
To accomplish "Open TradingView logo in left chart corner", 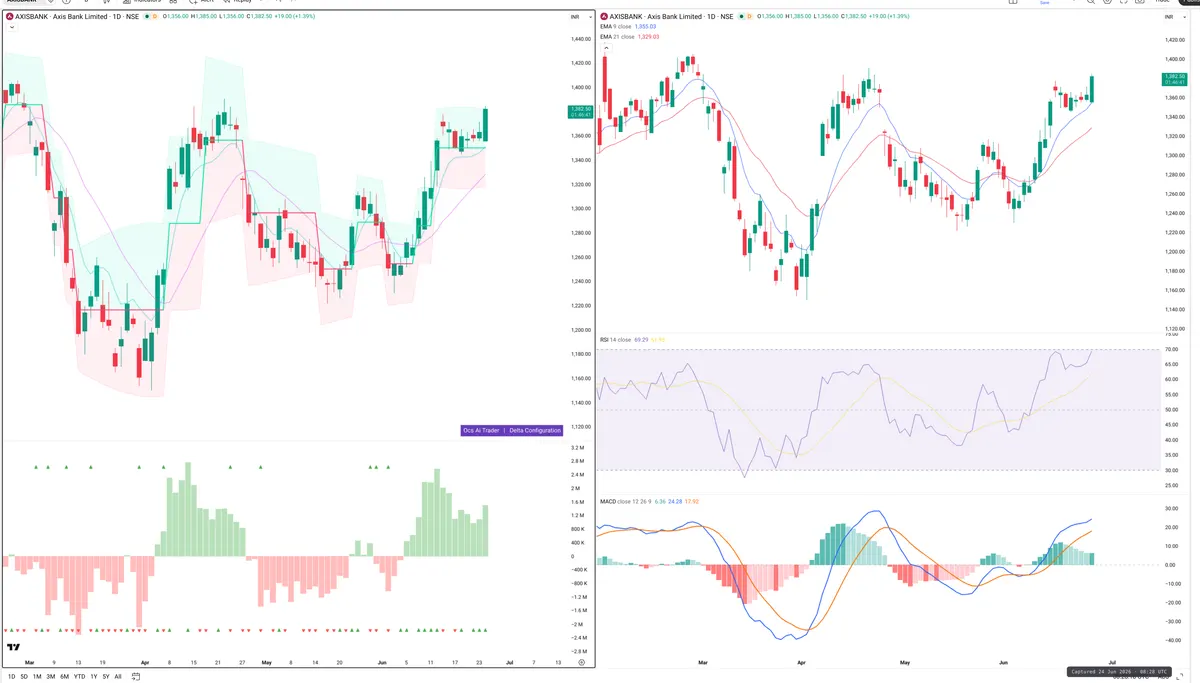I will click(x=14, y=648).
